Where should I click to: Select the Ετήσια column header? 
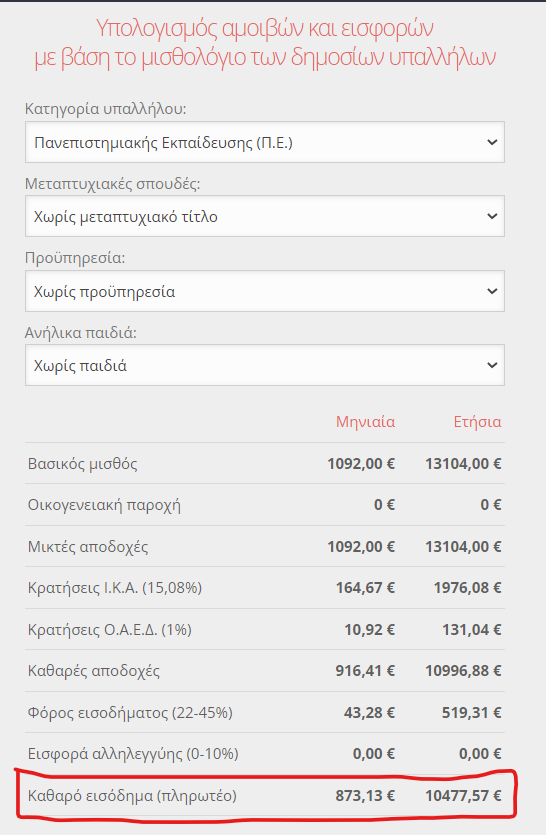(x=477, y=422)
